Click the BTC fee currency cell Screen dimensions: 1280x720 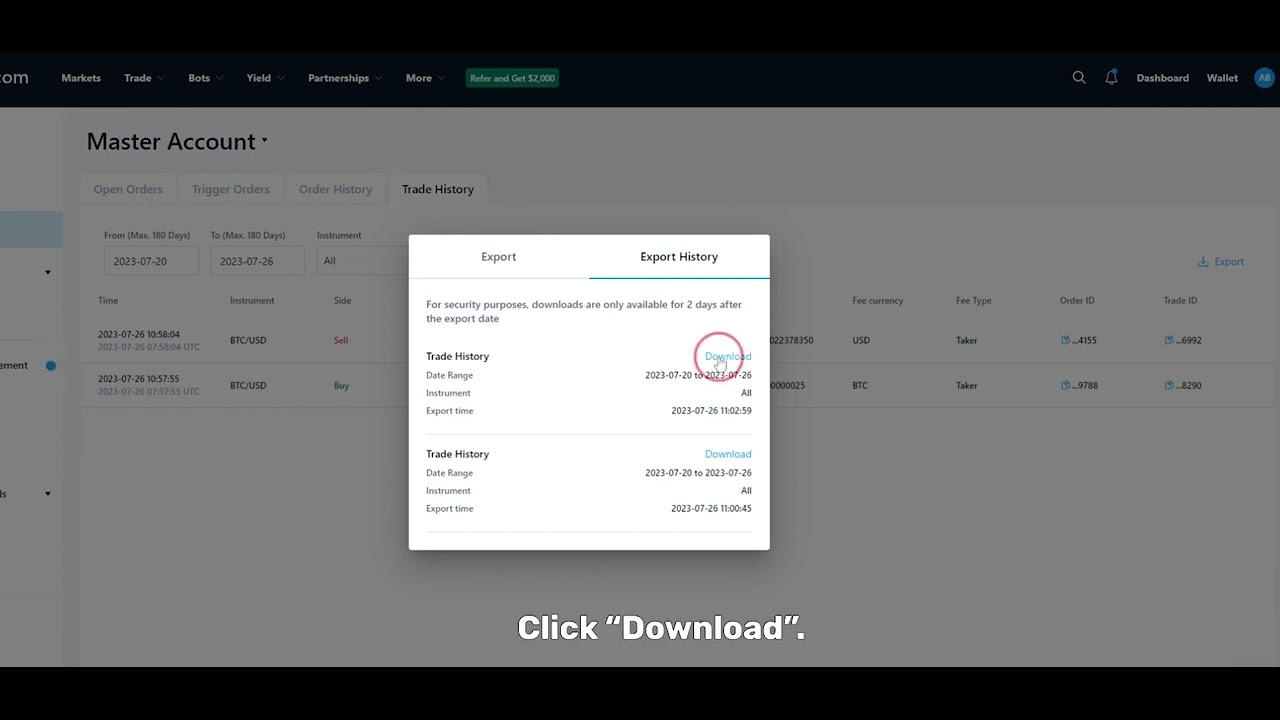(x=860, y=385)
